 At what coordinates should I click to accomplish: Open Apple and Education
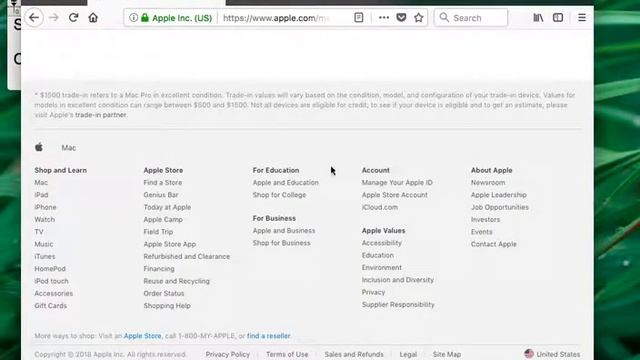click(285, 182)
